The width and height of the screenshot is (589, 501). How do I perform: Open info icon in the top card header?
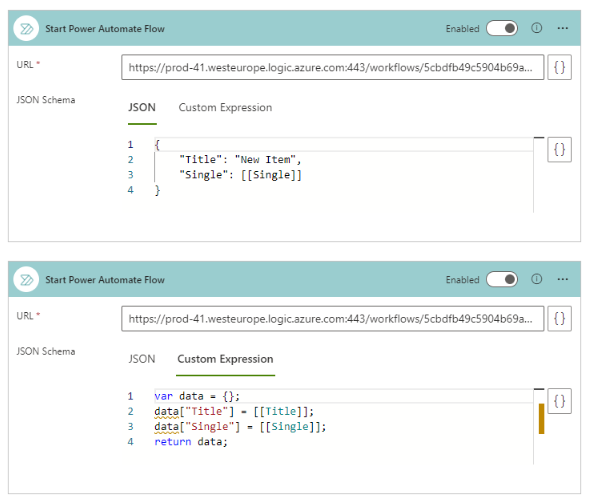536,28
